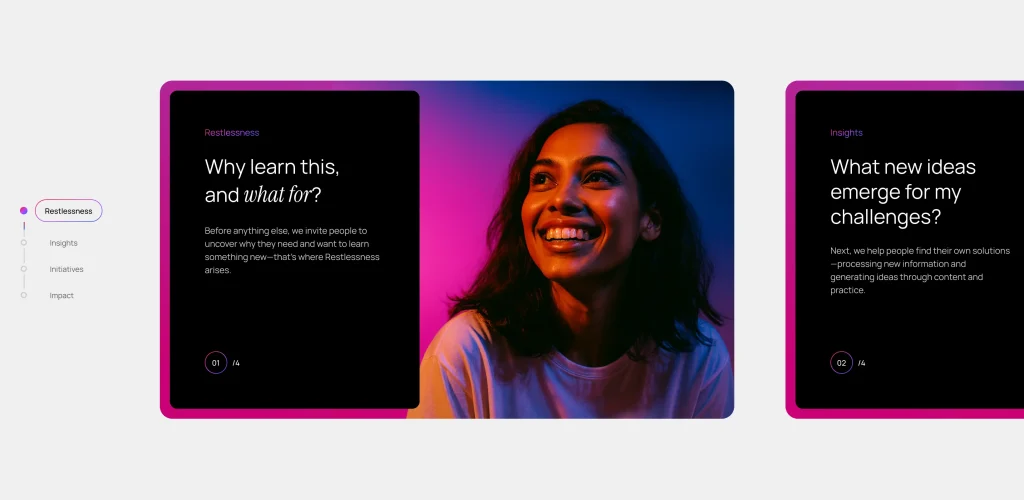Click the progress line below the Restlessness dot
This screenshot has height=500, width=1024.
point(24,226)
